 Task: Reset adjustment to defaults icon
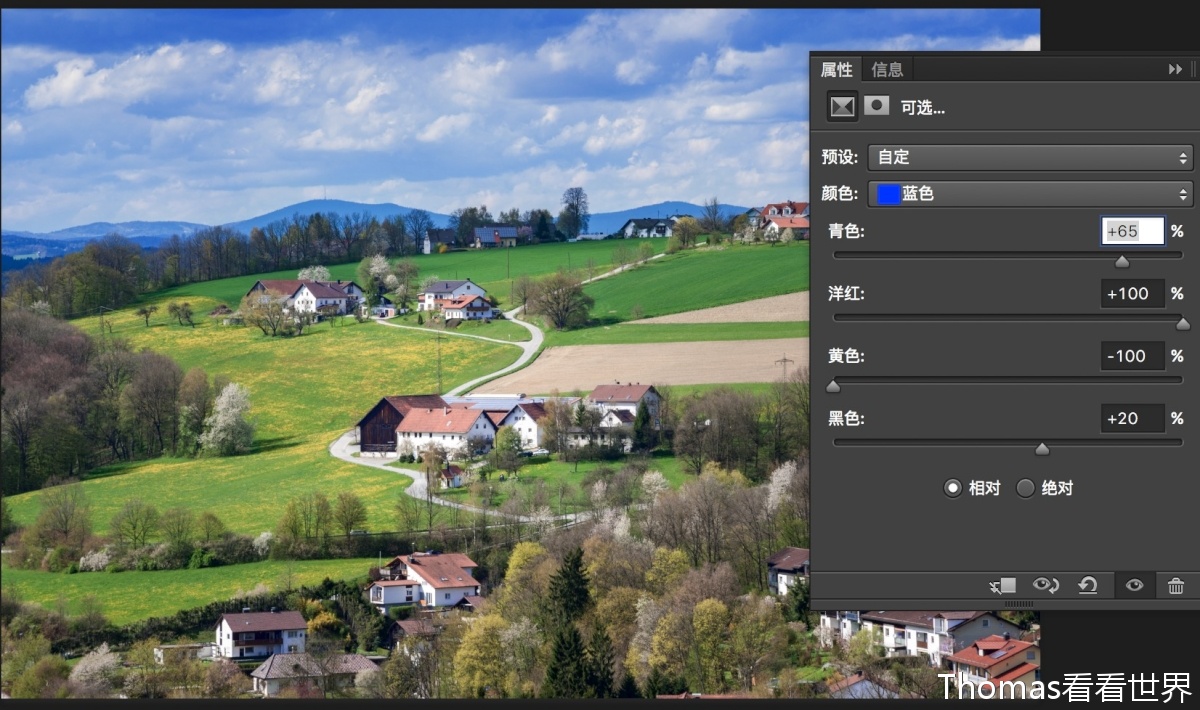tap(1089, 585)
